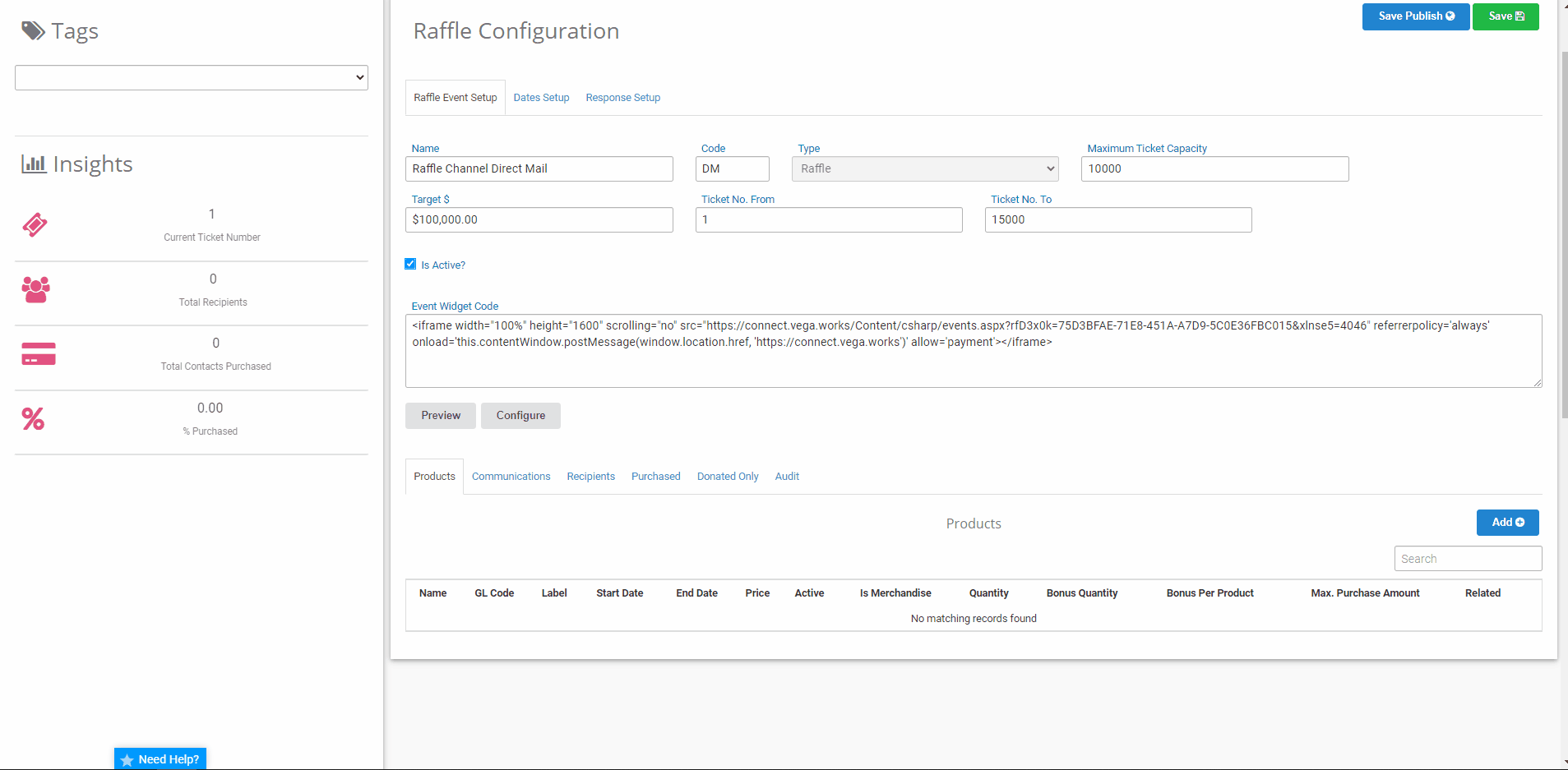The height and width of the screenshot is (770, 1568).
Task: Sort table by Is Merchandise column
Action: click(895, 593)
